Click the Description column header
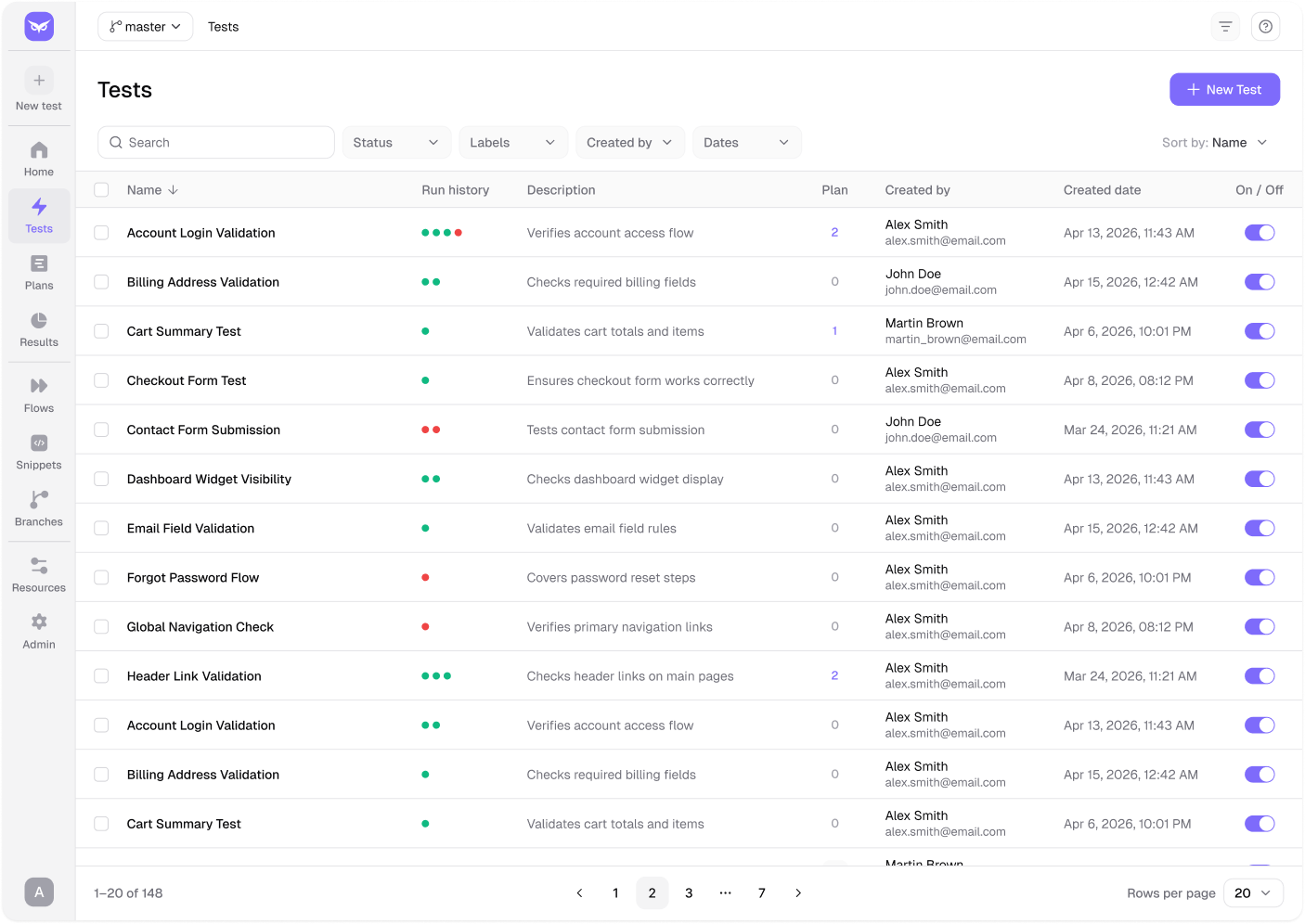The height and width of the screenshot is (924, 1305). 561,190
